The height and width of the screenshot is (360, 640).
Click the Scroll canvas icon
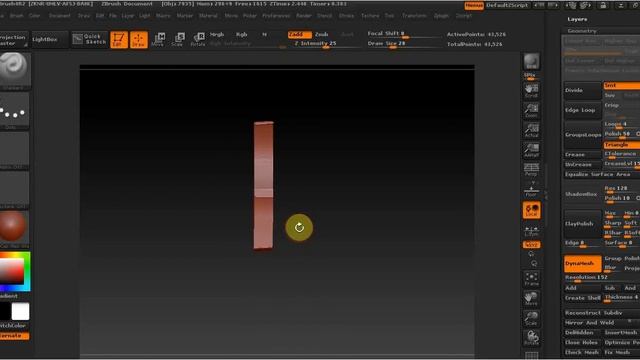click(531, 91)
